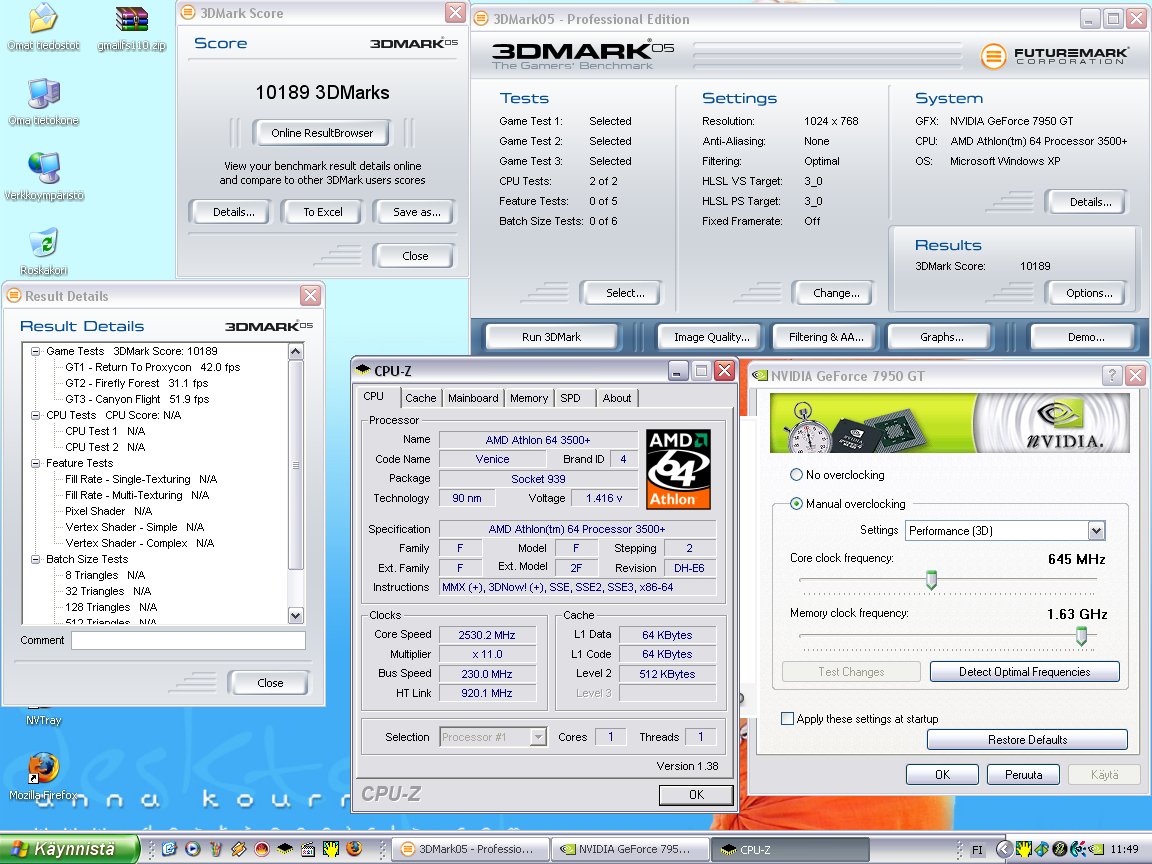Select GT1 - Return To Proxycon row
1152x864 pixels.
tap(153, 367)
